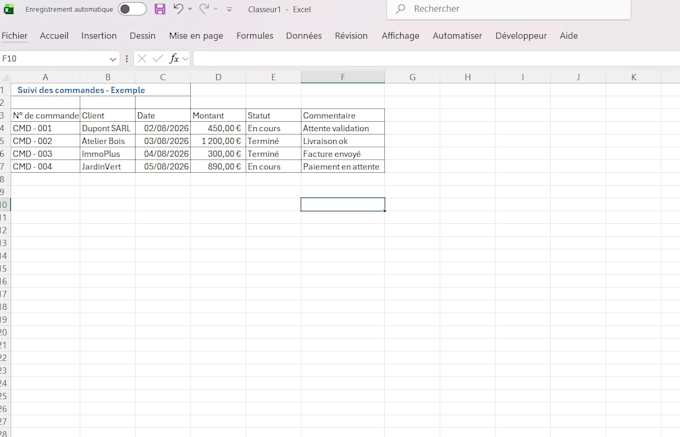
Task: Click cell CMD - 003
Action: pos(45,154)
